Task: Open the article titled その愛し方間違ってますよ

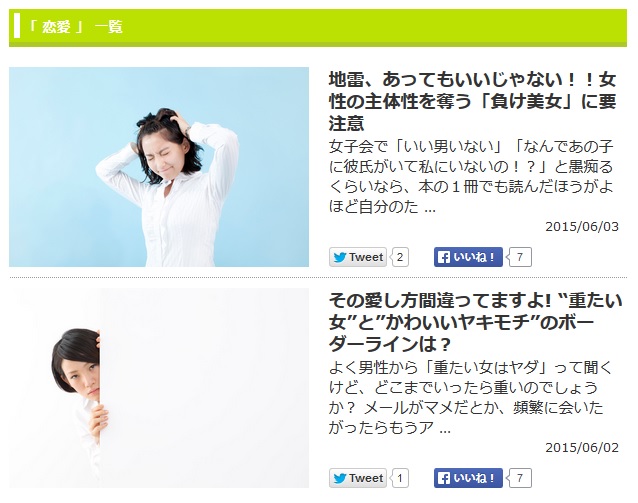Action: 475,322
